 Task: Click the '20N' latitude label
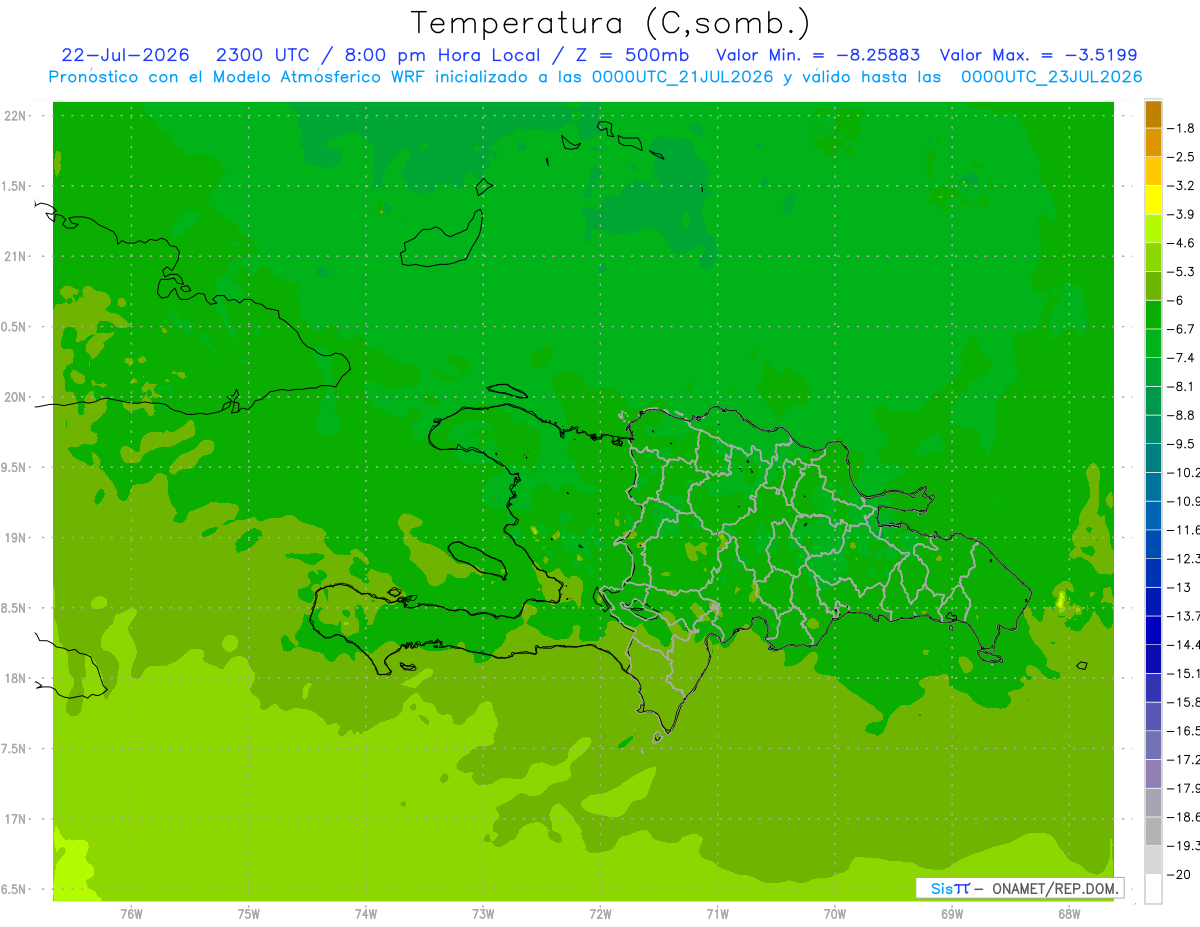pyautogui.click(x=15, y=397)
